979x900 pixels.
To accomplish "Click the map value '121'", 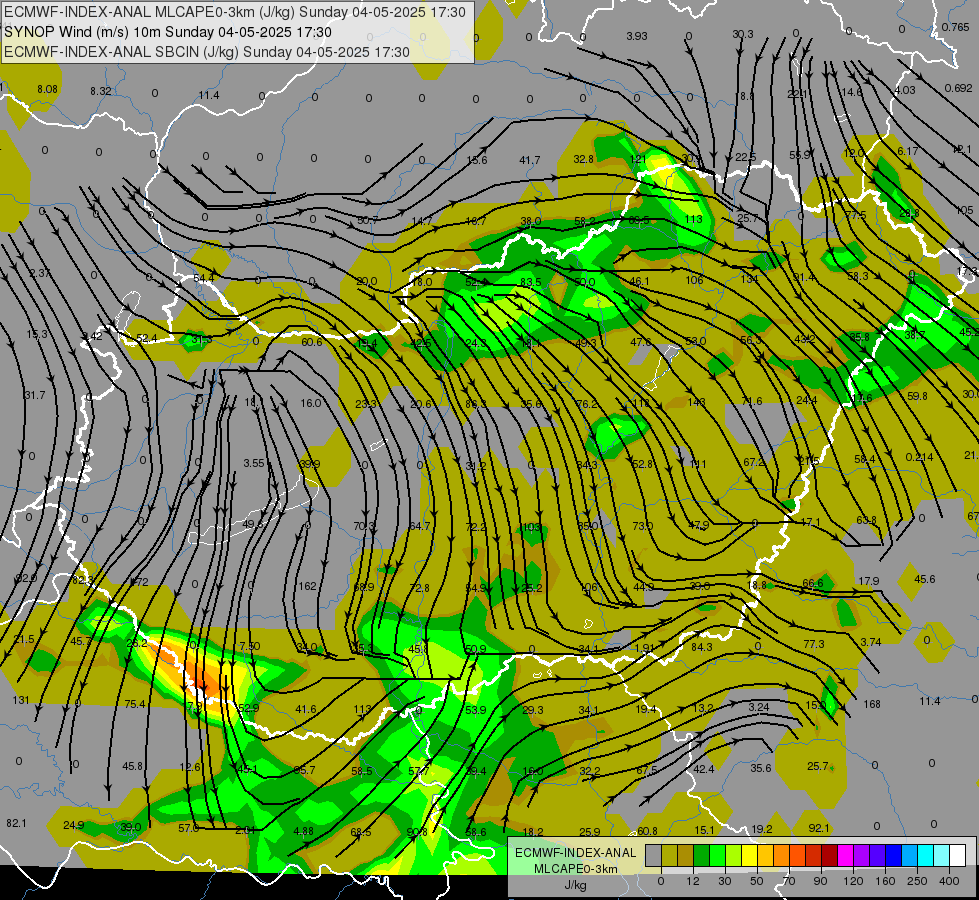I will tap(638, 159).
